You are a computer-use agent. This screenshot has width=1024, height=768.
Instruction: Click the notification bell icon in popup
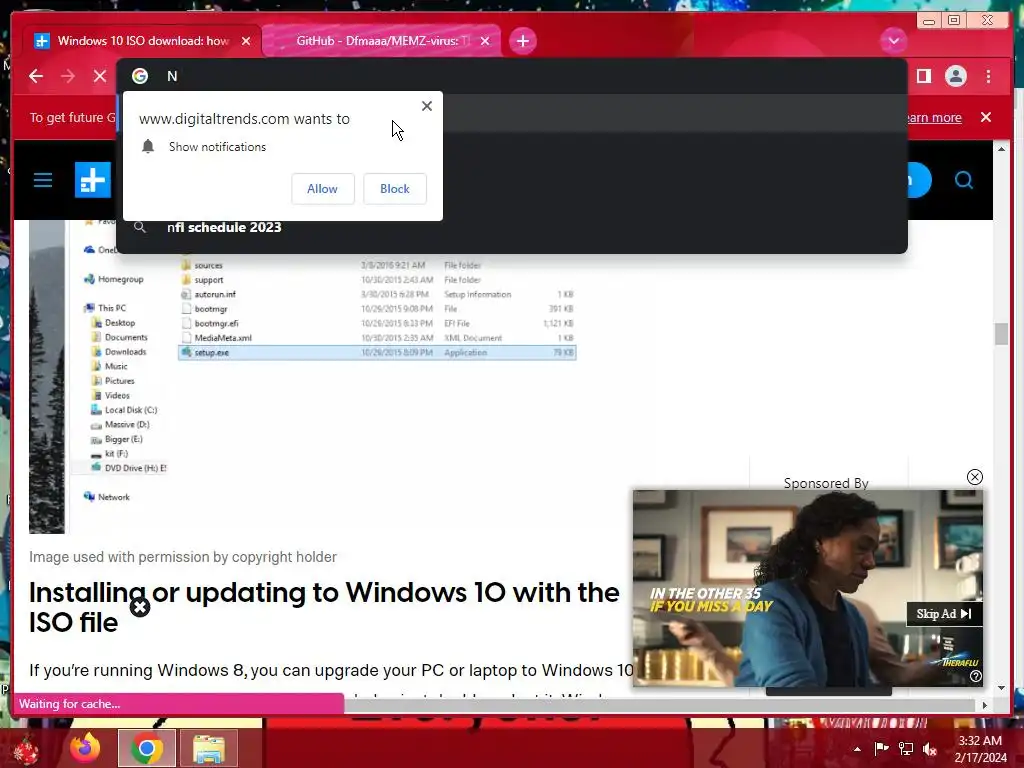(148, 146)
